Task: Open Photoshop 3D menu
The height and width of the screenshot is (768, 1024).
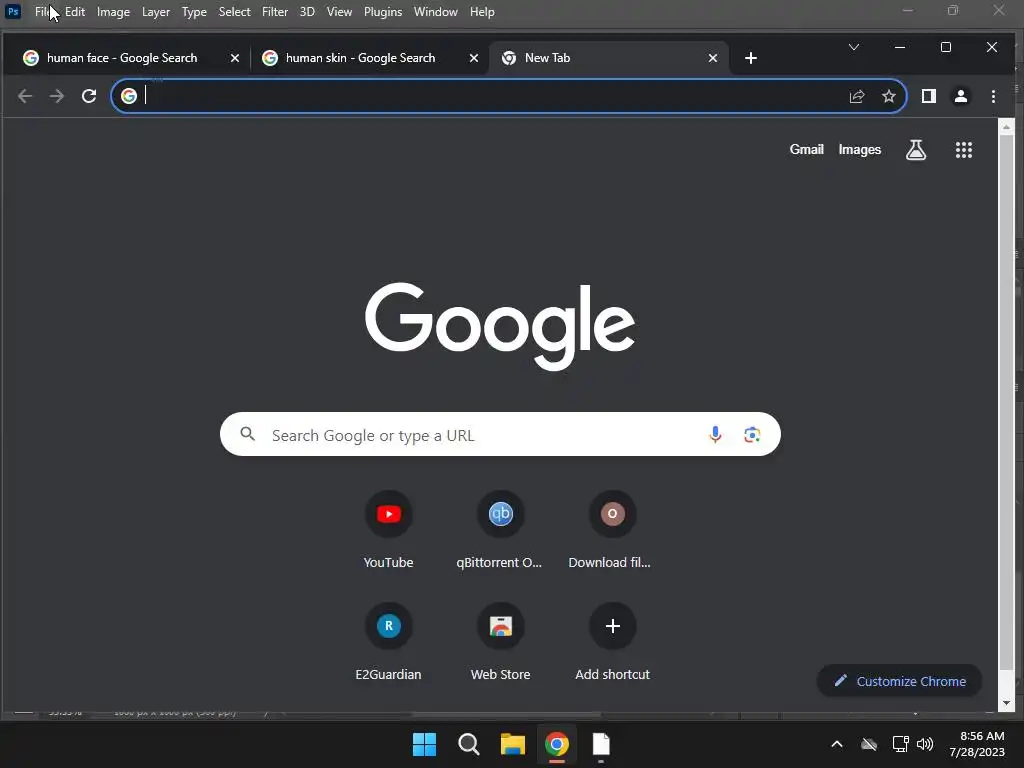Action: point(307,12)
